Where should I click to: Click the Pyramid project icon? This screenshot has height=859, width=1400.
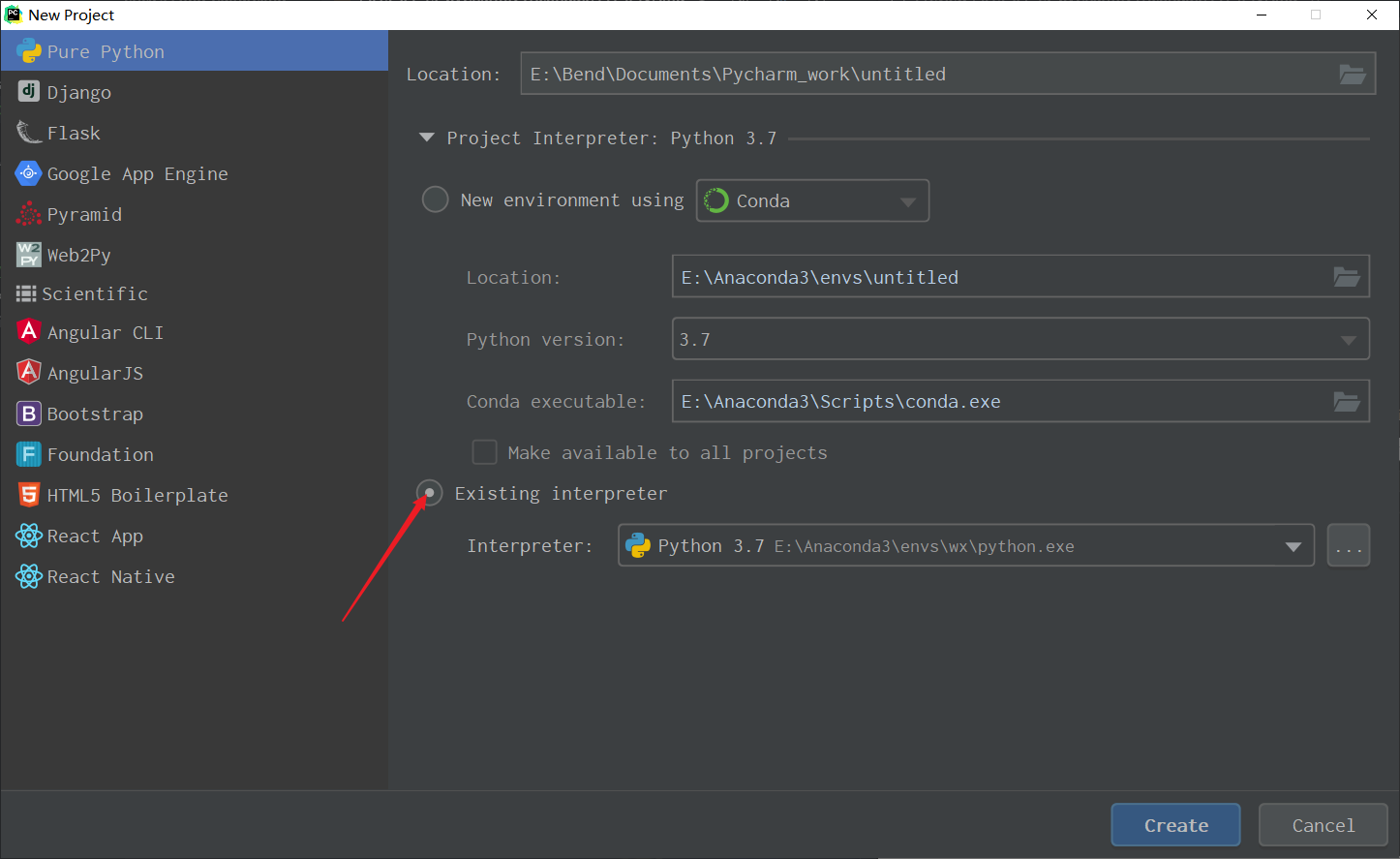[29, 214]
